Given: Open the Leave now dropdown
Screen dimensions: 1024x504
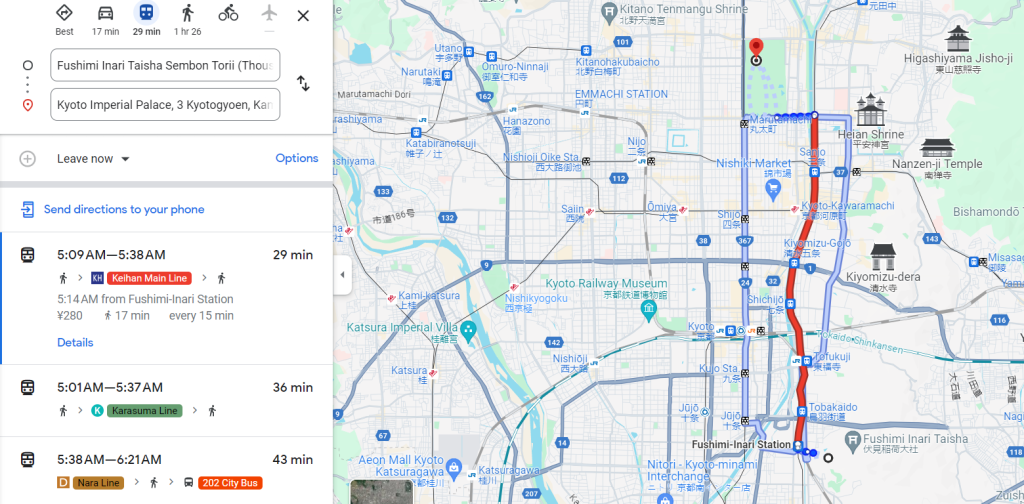Looking at the screenshot, I should point(93,159).
